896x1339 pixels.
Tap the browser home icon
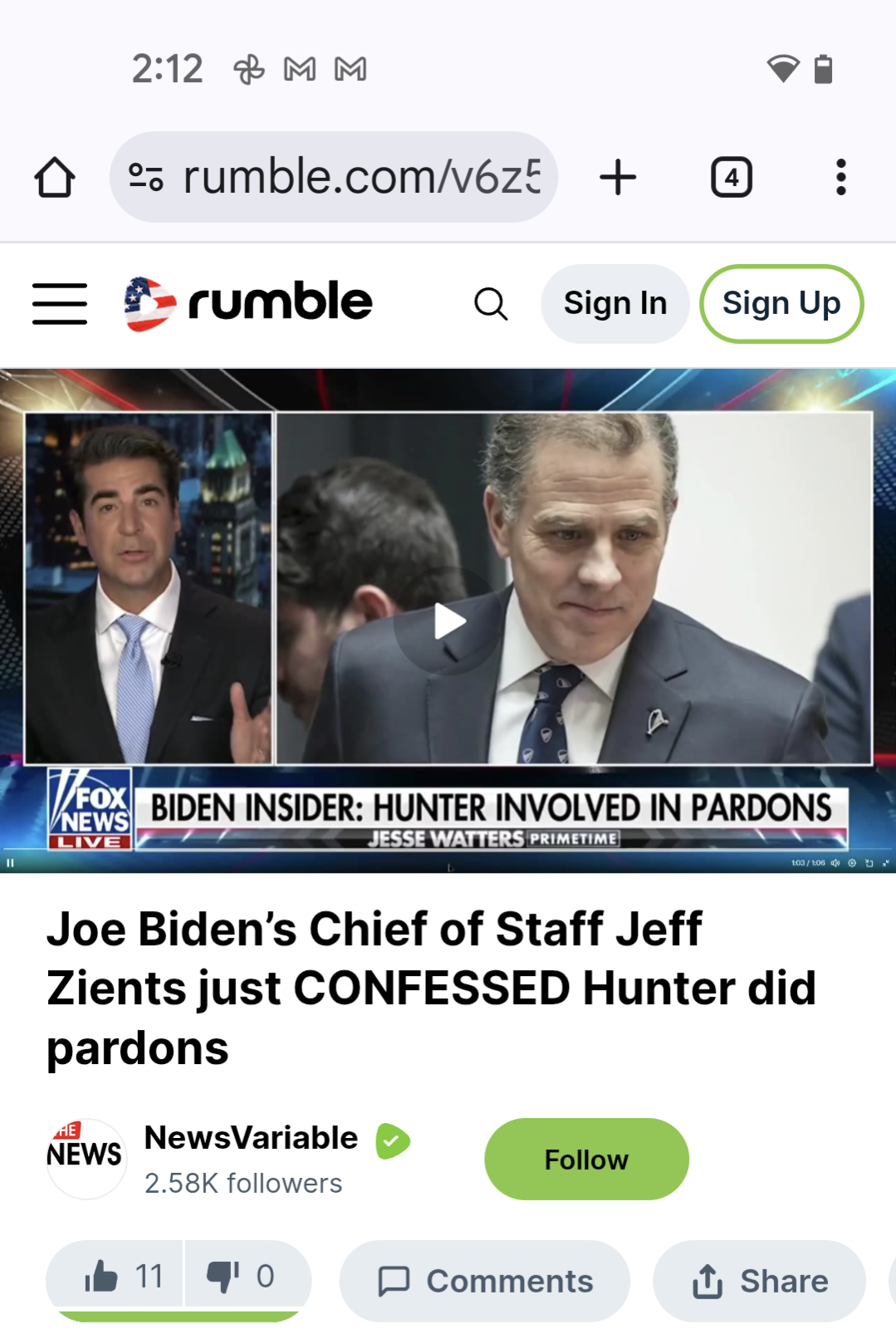[55, 177]
